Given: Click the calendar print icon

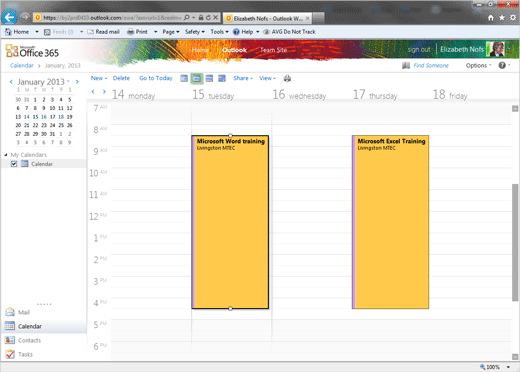Looking at the screenshot, I should [287, 78].
